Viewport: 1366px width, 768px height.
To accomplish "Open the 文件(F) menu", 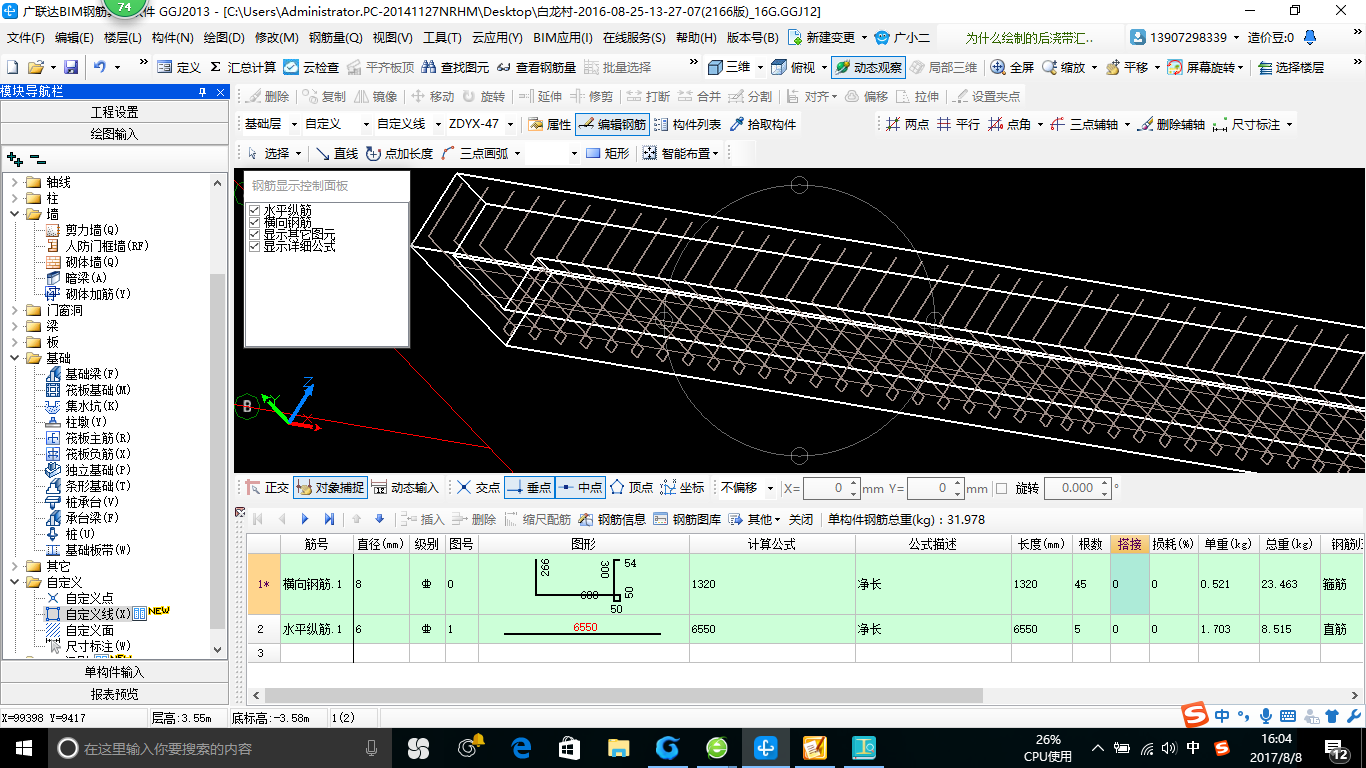I will [26, 38].
